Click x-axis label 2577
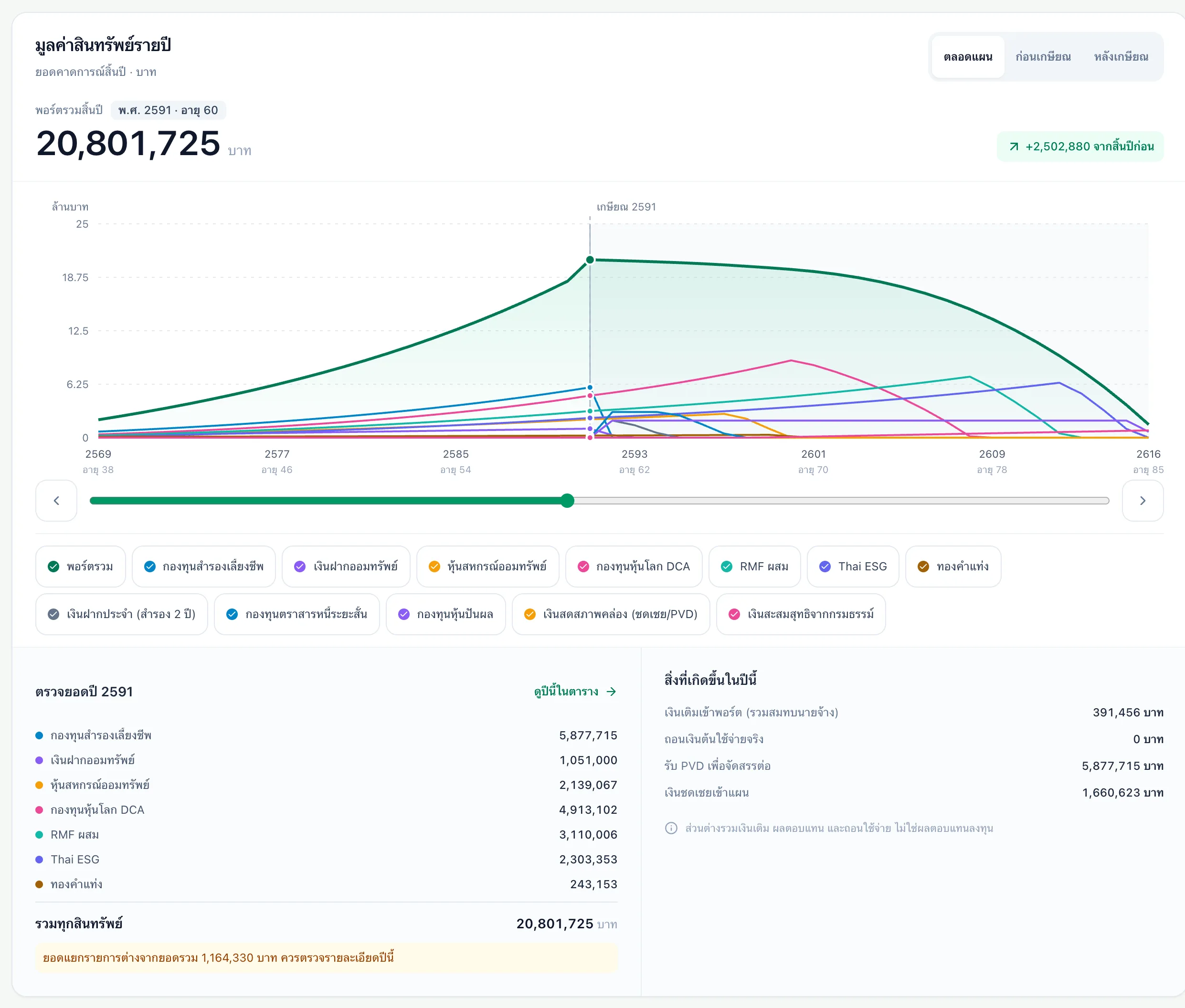The width and height of the screenshot is (1185, 1008). tap(276, 454)
